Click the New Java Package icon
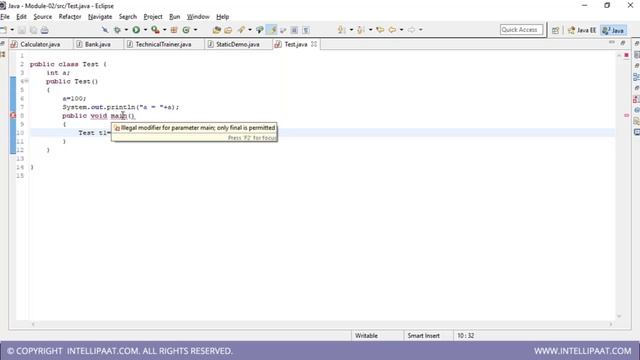The height and width of the screenshot is (360, 640). pos(174,30)
